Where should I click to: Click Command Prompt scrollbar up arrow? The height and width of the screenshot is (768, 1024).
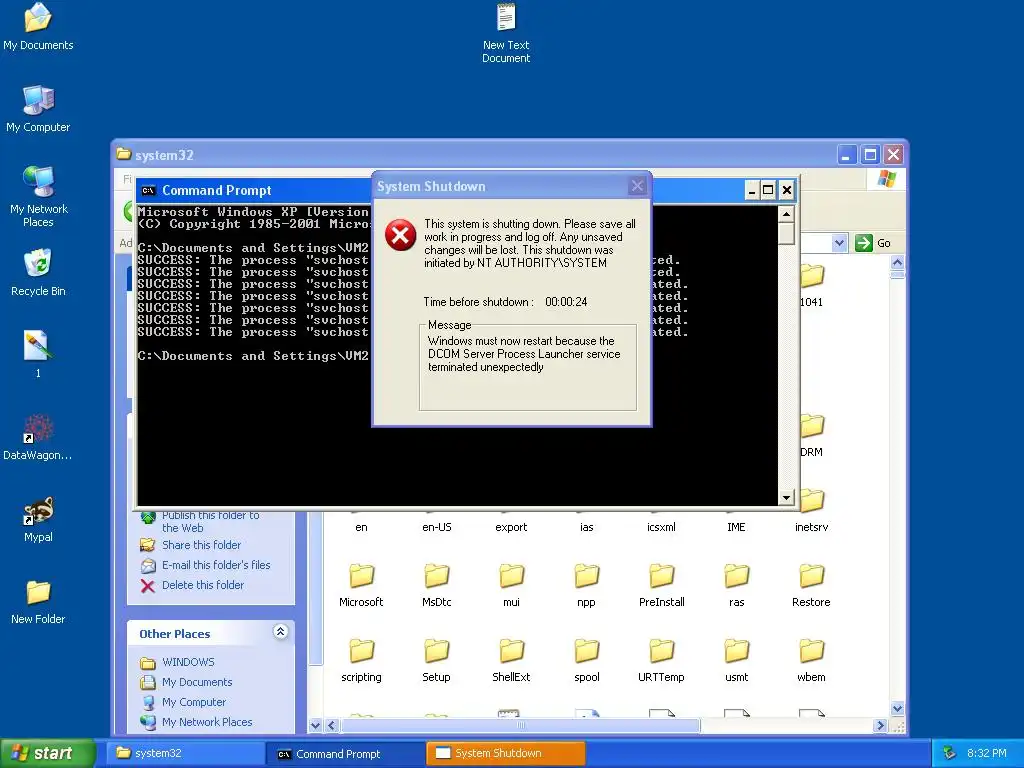786,214
